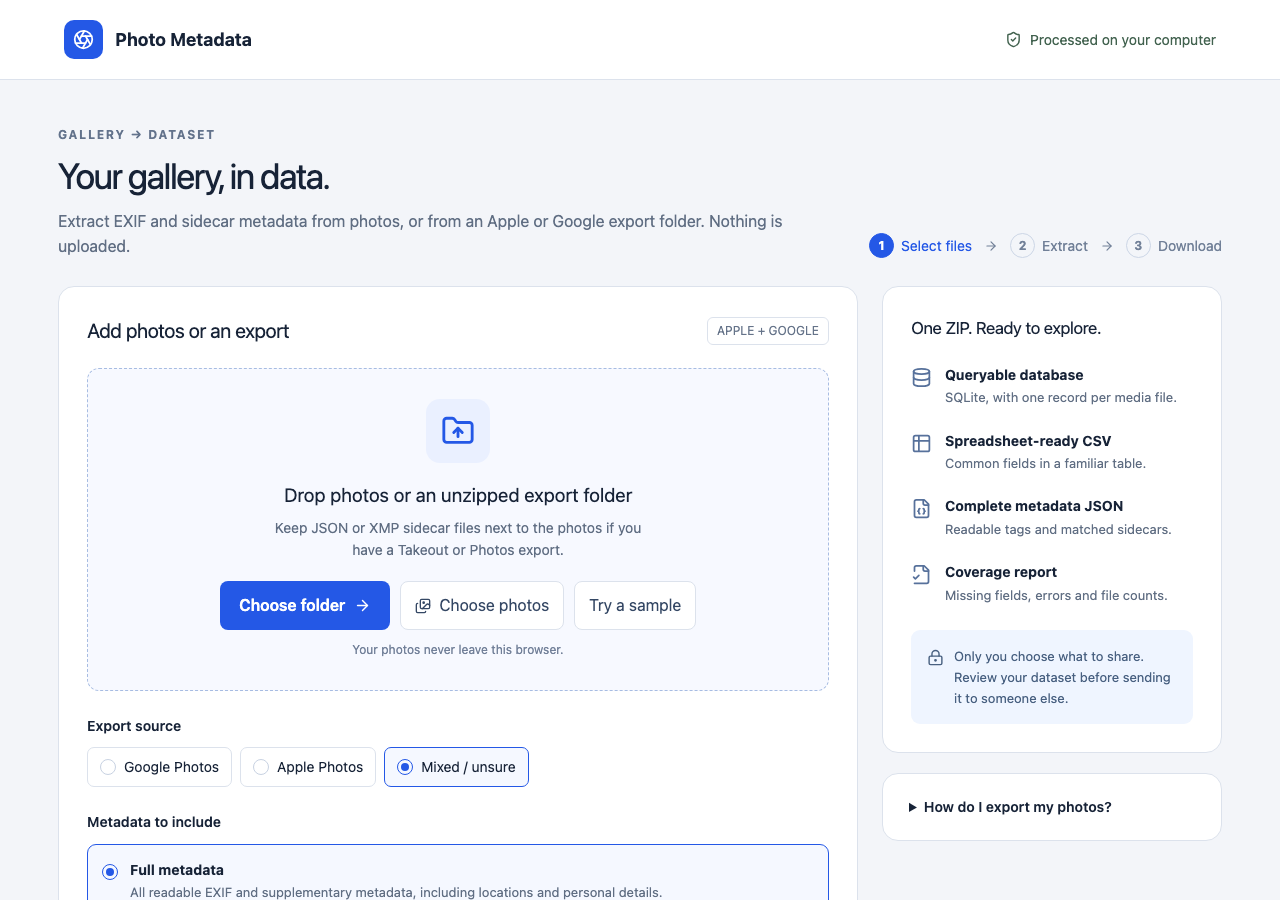1280x900 pixels.
Task: Click the 'Queryable database' title
Action: pyautogui.click(x=1014, y=375)
